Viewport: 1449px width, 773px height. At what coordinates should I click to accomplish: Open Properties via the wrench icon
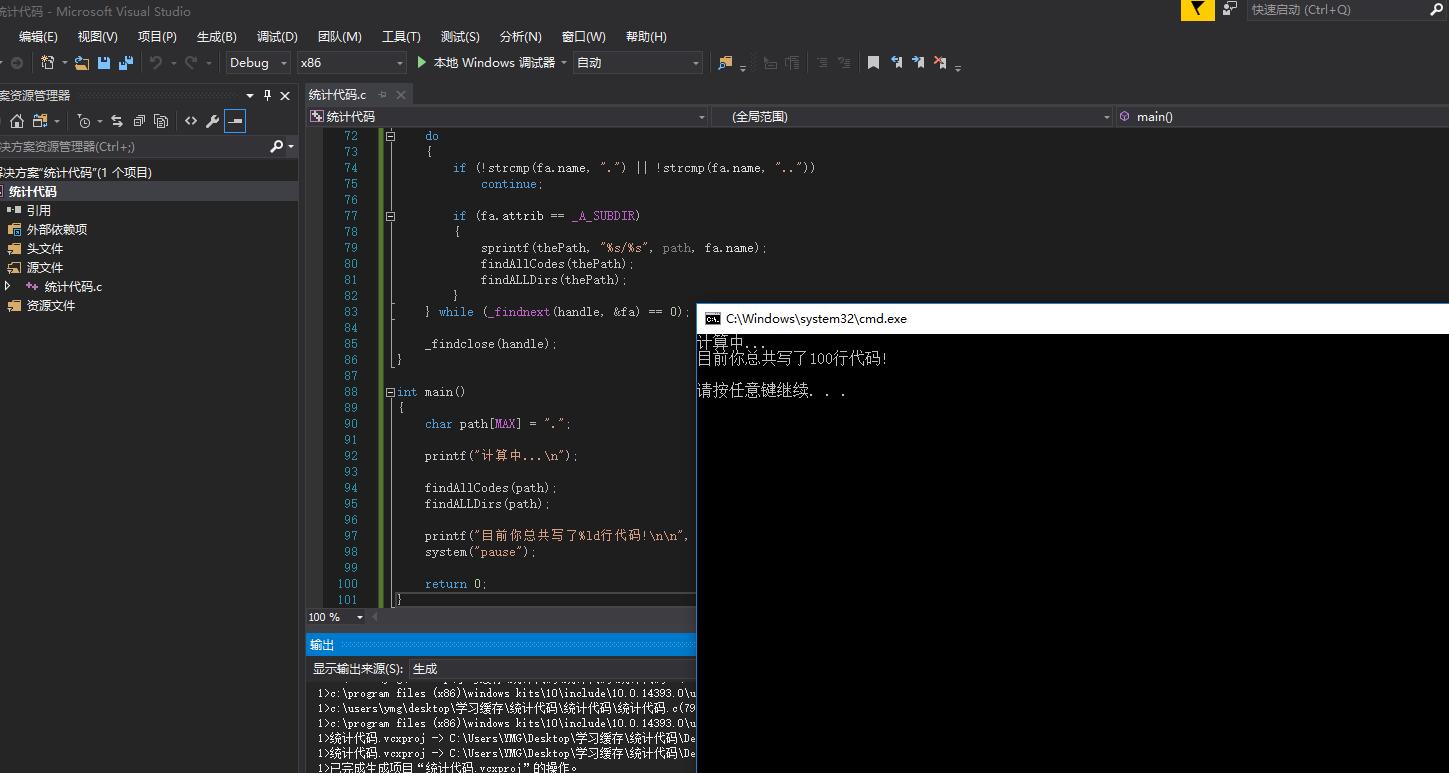[212, 121]
